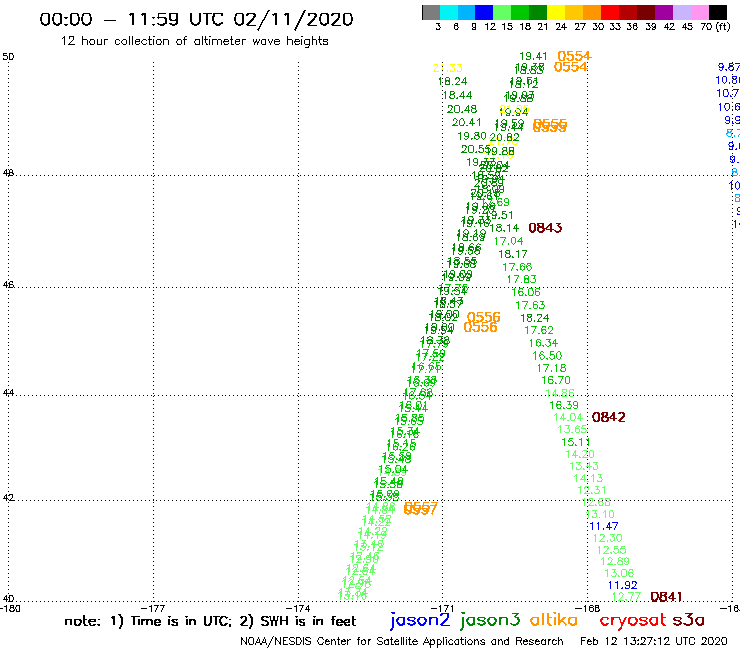Image resolution: width=740 pixels, height=650 pixels.
Task: Click the black swatch at the legend's end
Action: coord(717,12)
